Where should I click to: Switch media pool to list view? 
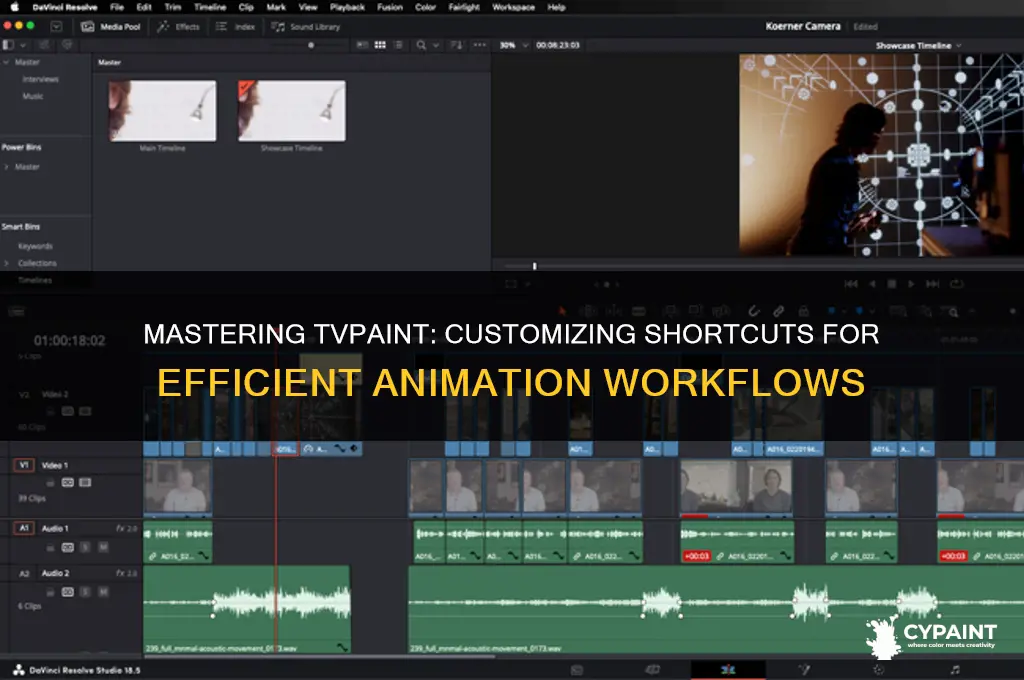pyautogui.click(x=398, y=45)
